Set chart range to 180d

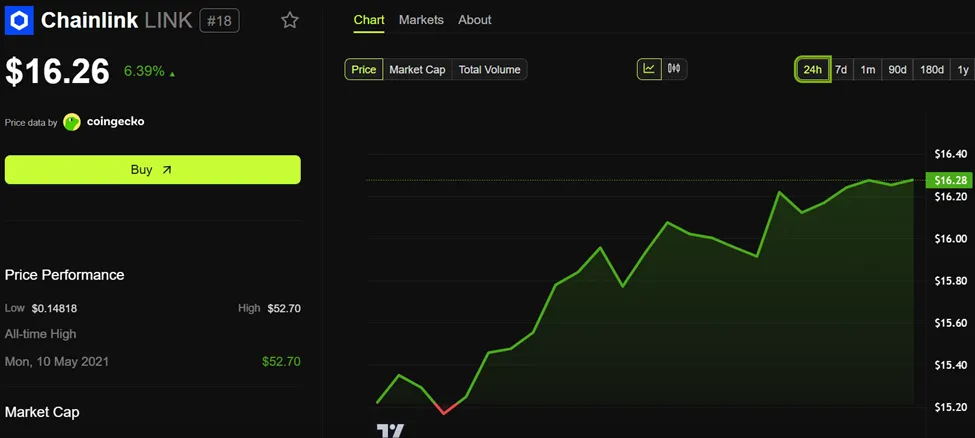tap(931, 69)
